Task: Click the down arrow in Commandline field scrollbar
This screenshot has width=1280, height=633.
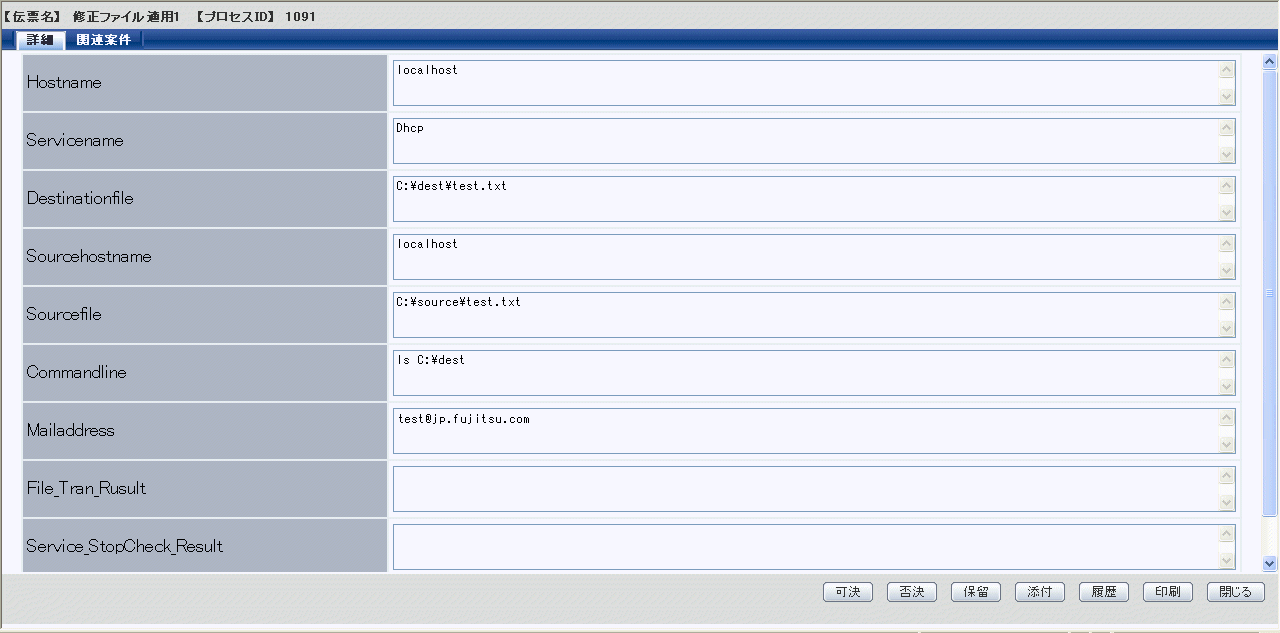Action: click(1227, 387)
